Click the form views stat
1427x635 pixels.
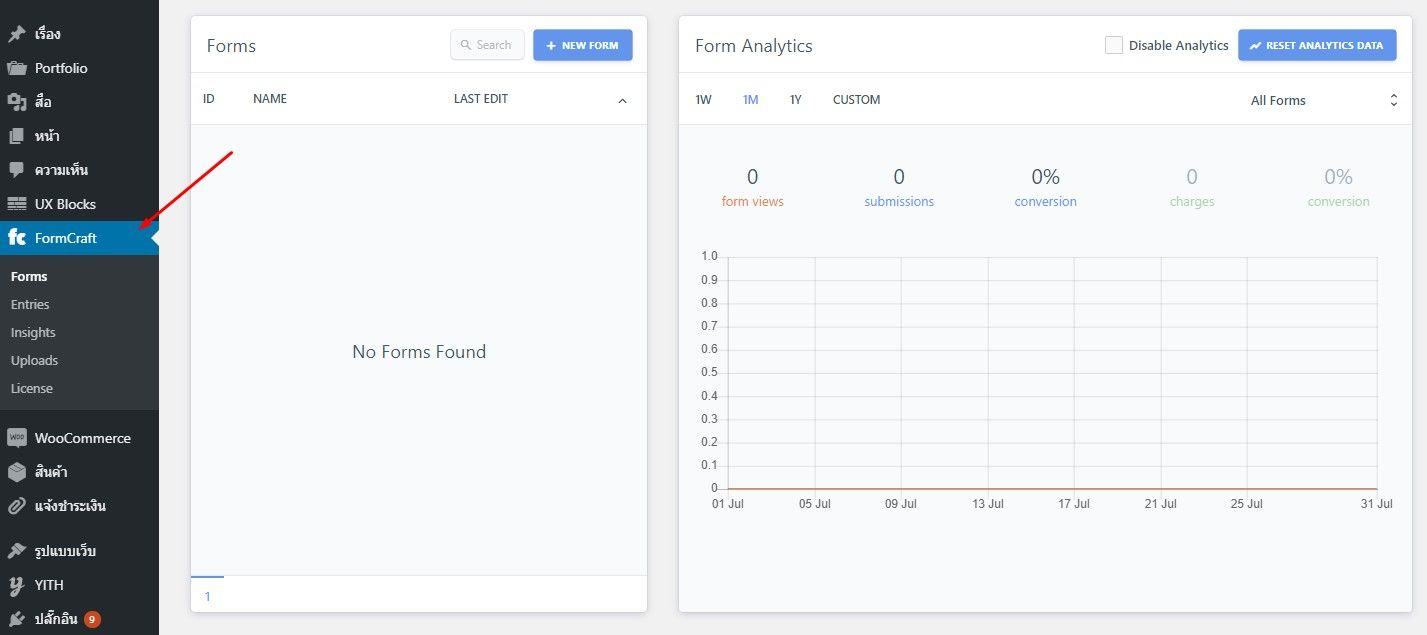pyautogui.click(x=753, y=188)
